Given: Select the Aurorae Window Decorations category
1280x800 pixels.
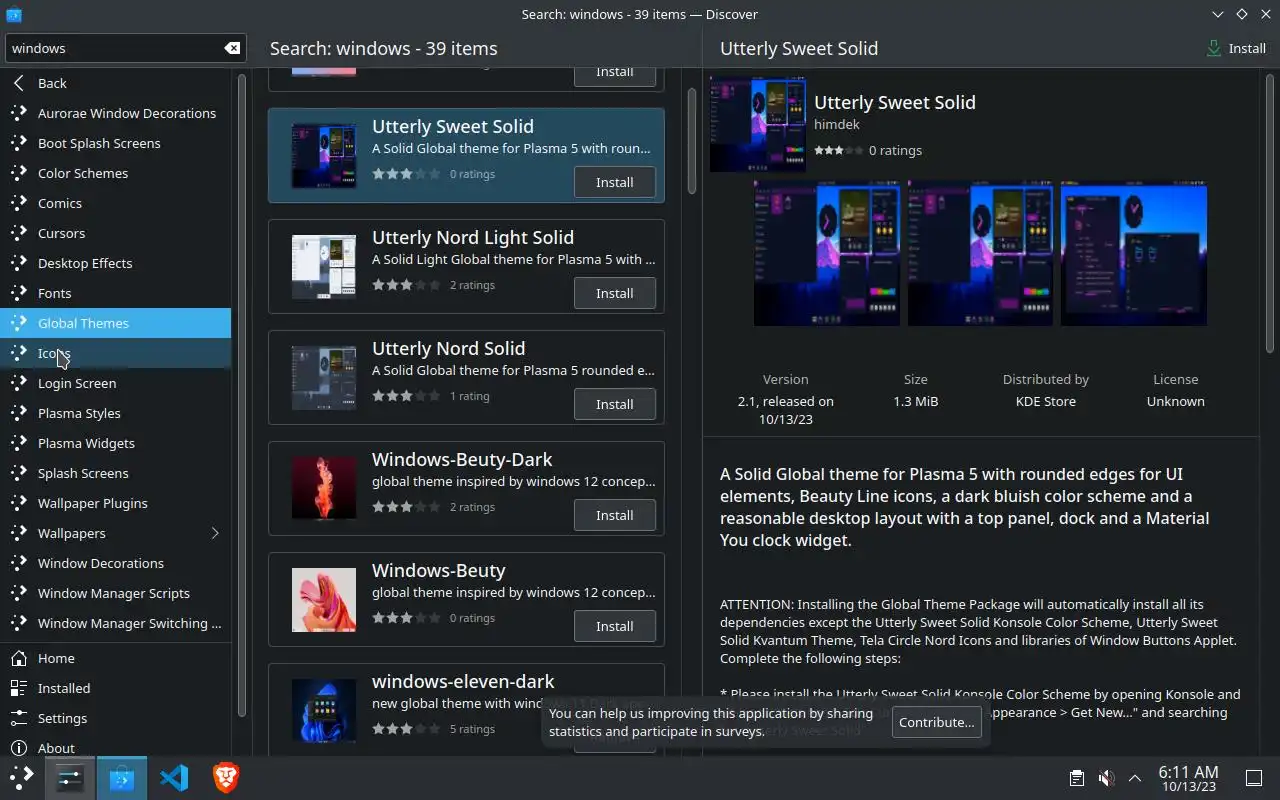Looking at the screenshot, I should pyautogui.click(x=115, y=113).
